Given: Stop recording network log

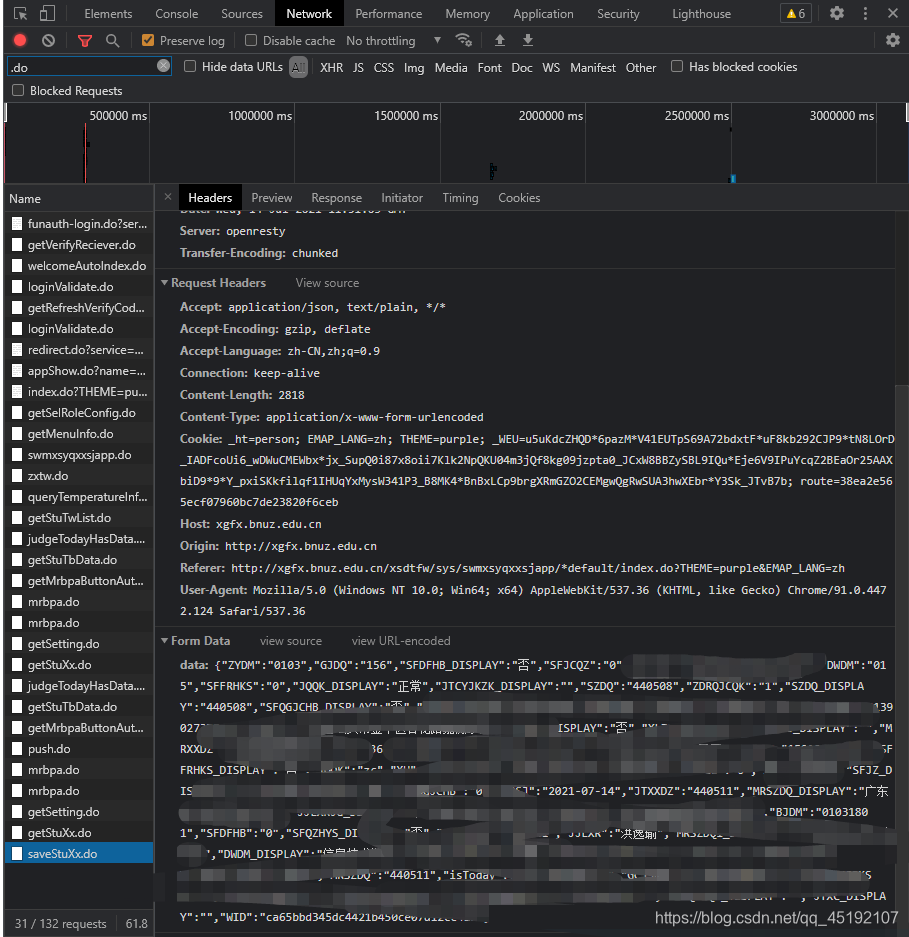Looking at the screenshot, I should 20,40.
